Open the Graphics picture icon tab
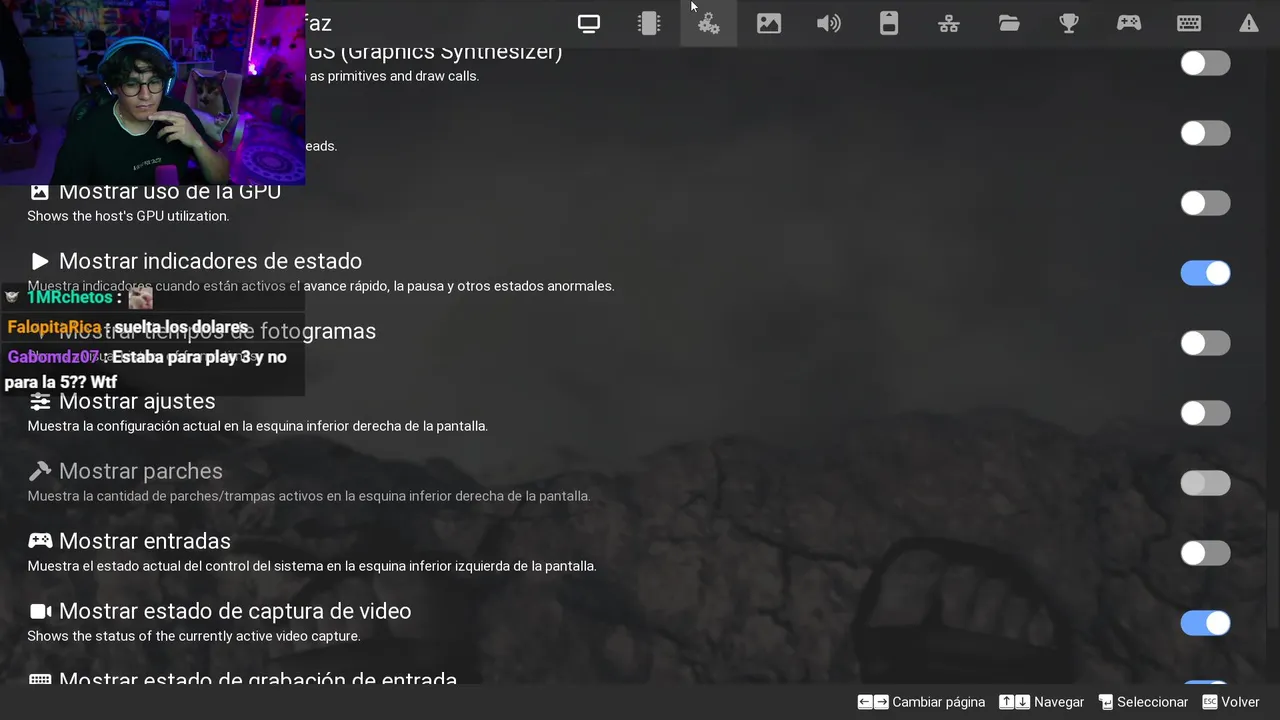Screen dimensions: 1280x720 (769, 23)
